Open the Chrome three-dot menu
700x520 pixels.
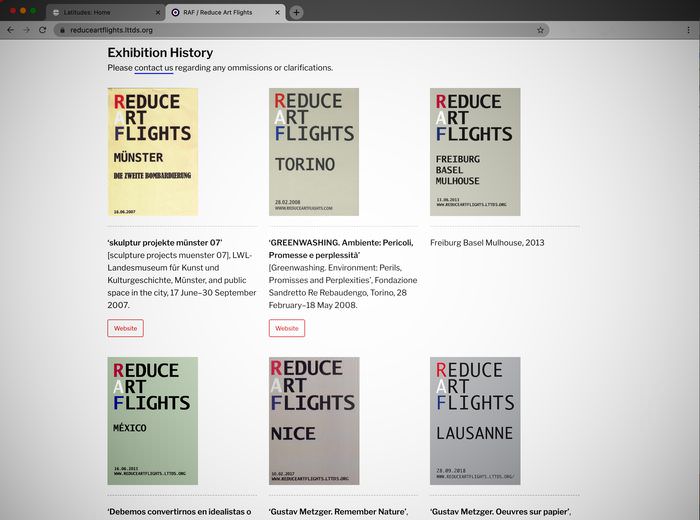pyautogui.click(x=688, y=30)
